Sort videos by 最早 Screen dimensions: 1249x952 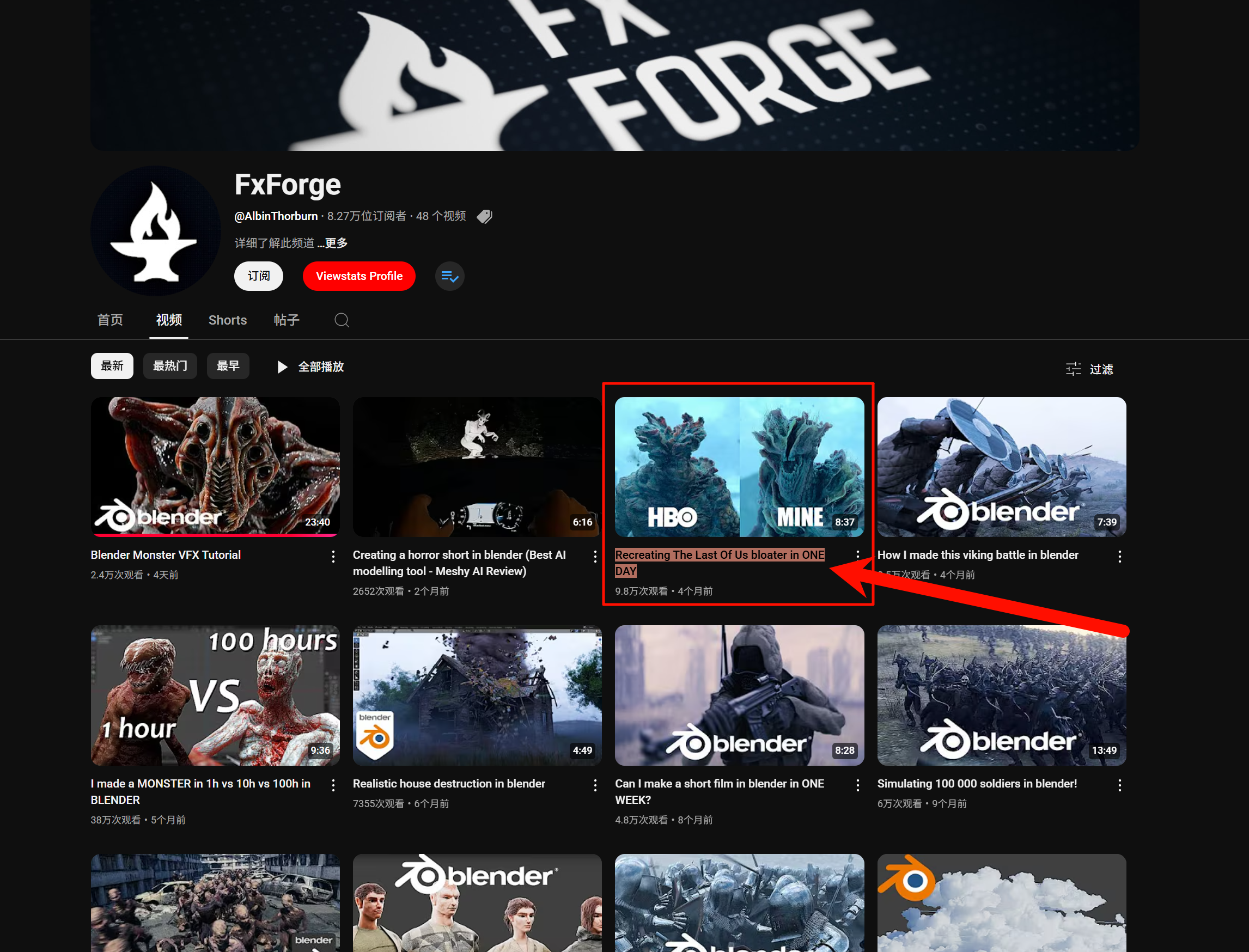[x=228, y=366]
